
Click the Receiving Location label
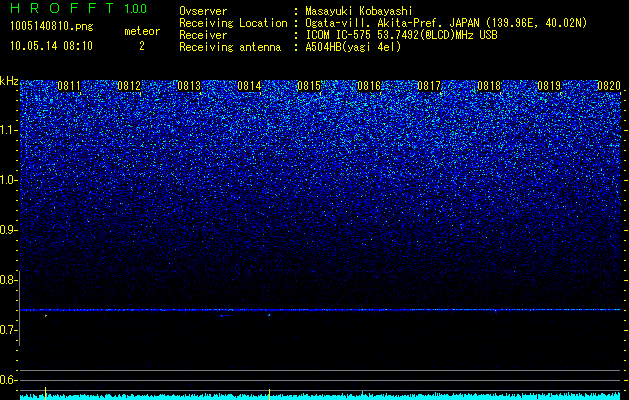point(233,23)
